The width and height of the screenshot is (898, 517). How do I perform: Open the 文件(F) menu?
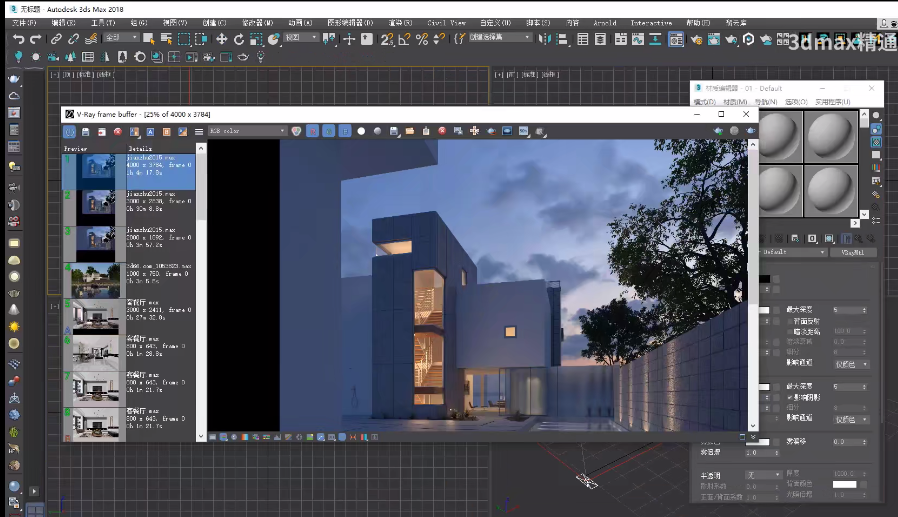(24, 23)
